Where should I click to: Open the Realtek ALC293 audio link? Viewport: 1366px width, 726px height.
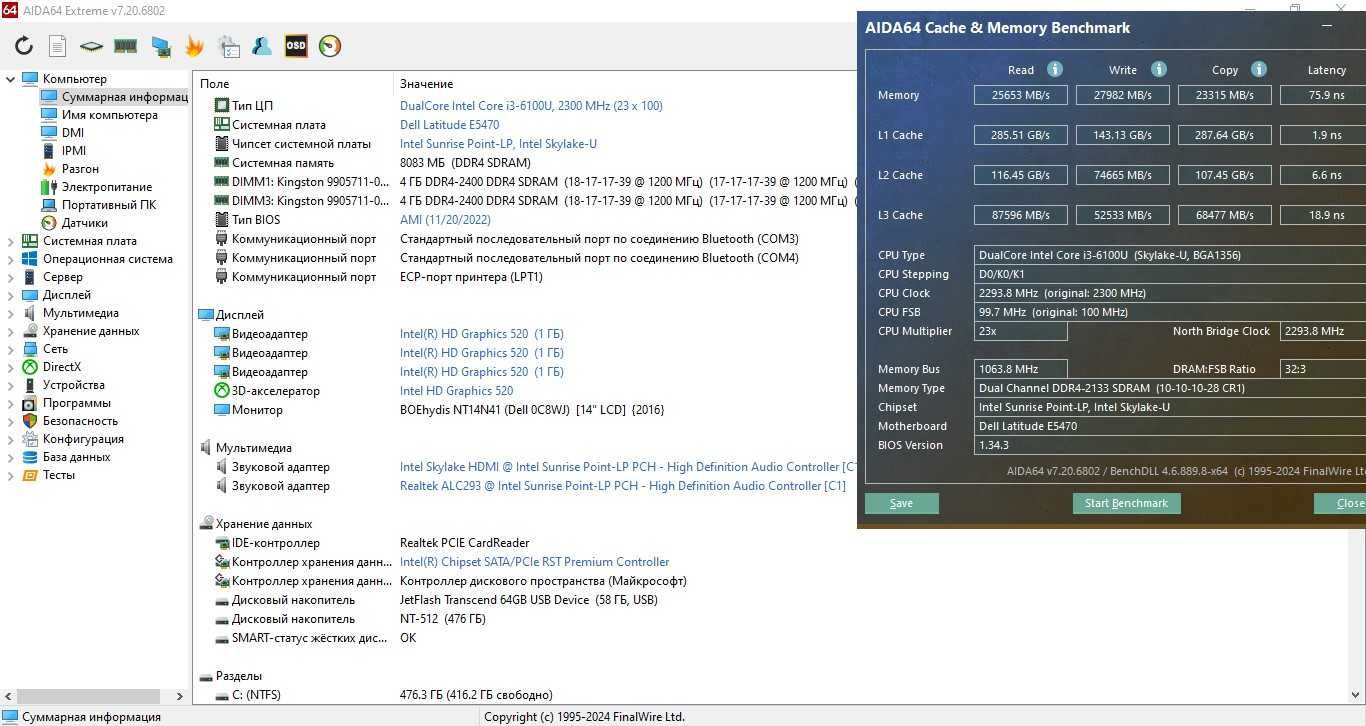tap(623, 486)
